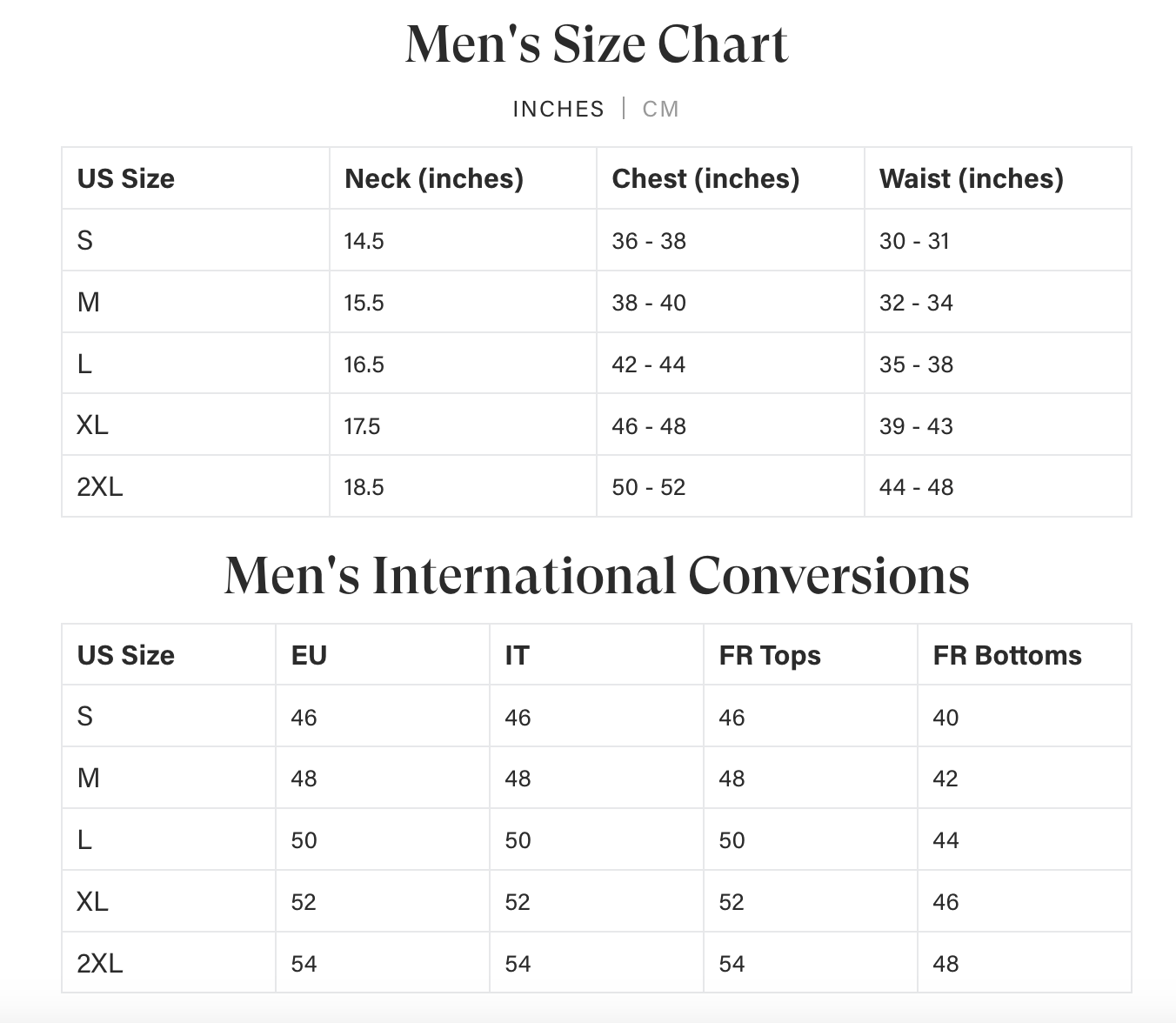Click the Neck (inches) column header
The image size is (1176, 1023).
(x=434, y=178)
